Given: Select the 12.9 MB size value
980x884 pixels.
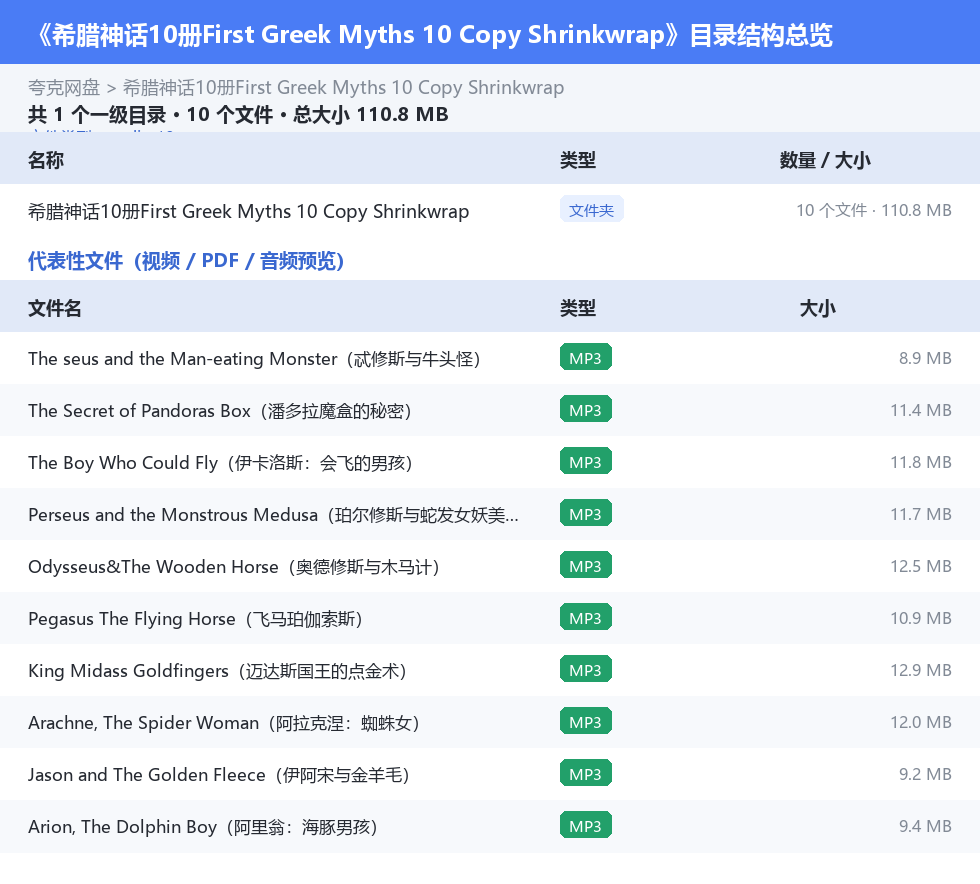Looking at the screenshot, I should pos(921,670).
